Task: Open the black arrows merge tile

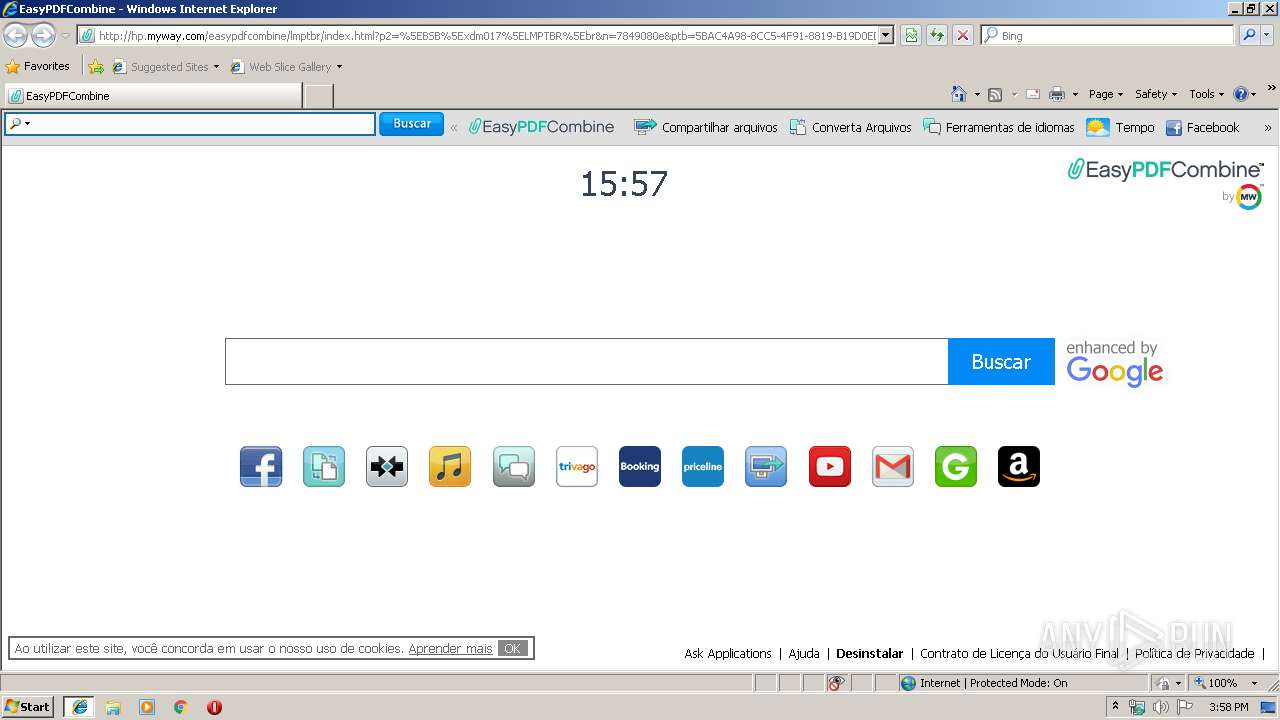Action: [387, 467]
